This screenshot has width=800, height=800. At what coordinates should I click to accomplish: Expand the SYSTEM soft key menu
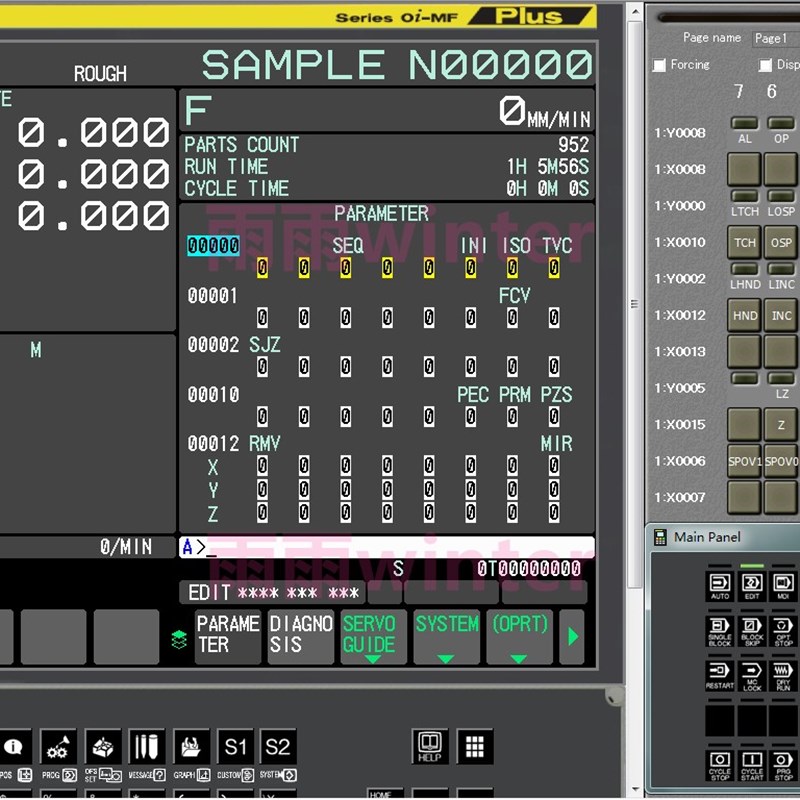click(x=446, y=637)
